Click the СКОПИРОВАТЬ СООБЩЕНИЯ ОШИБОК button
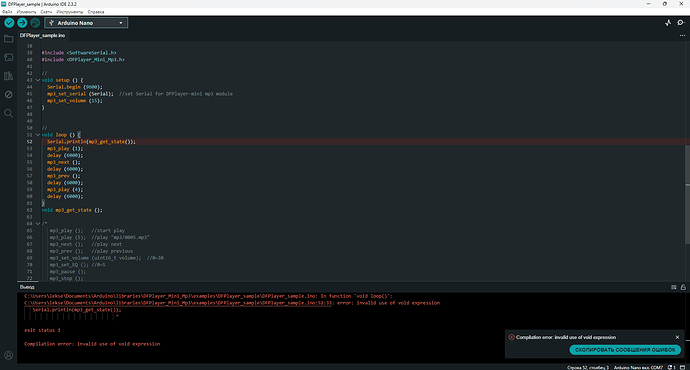 pyautogui.click(x=625, y=350)
